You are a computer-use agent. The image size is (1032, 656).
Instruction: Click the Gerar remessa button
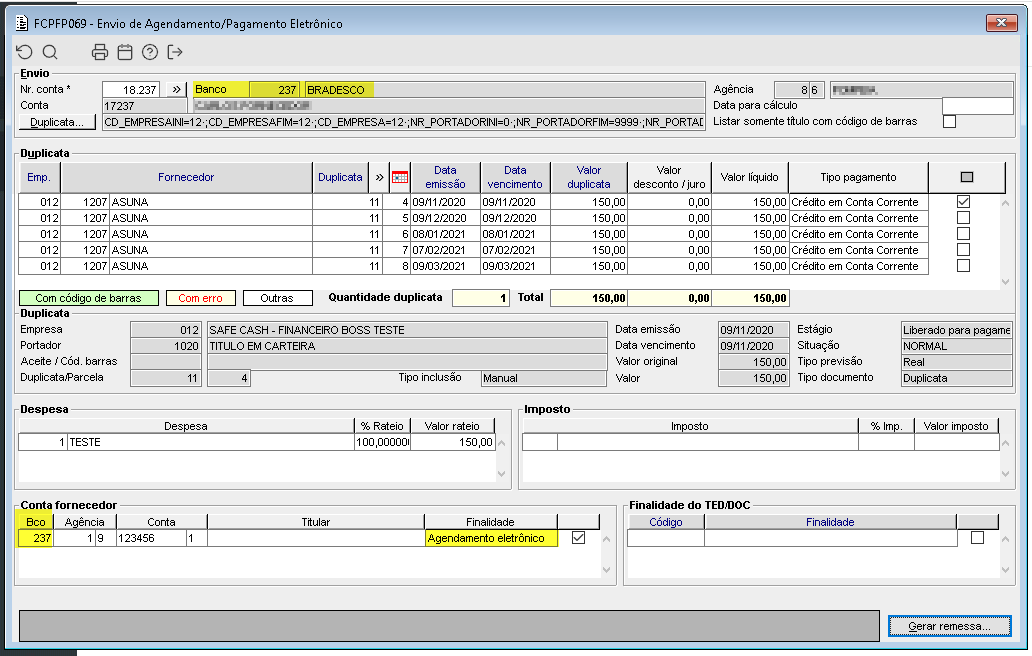(948, 626)
